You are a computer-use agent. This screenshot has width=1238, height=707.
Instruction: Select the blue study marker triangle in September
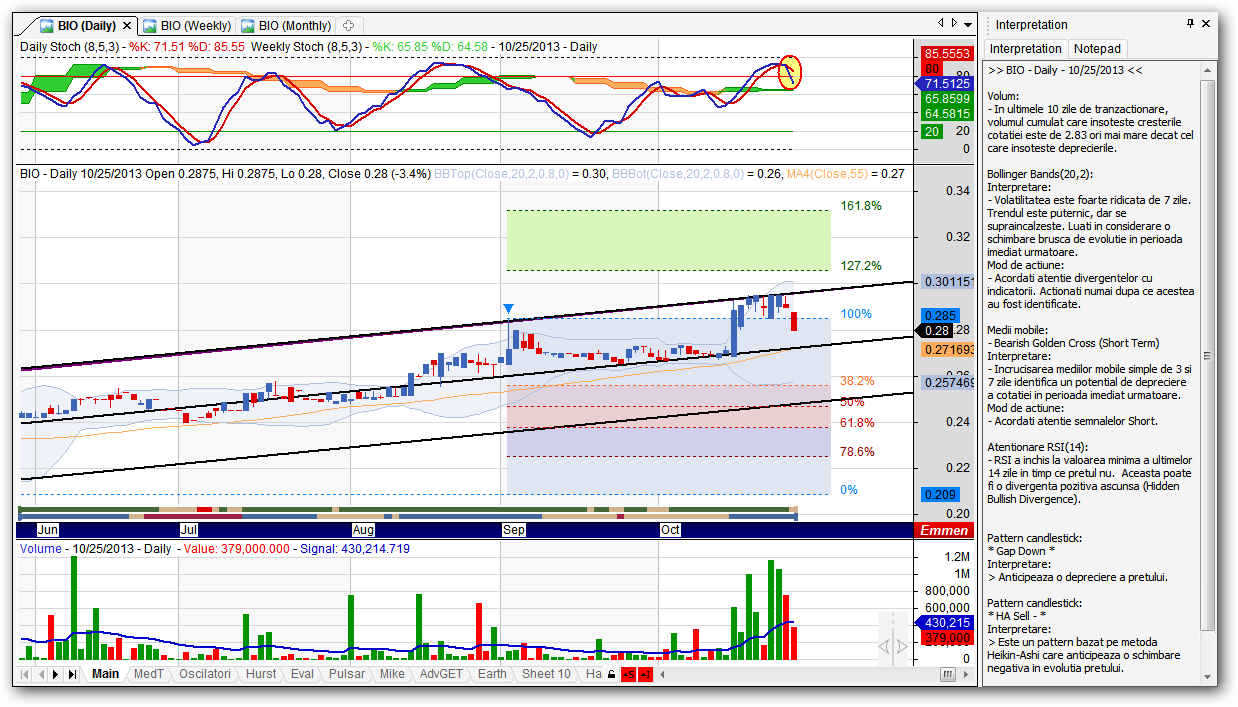(x=509, y=308)
